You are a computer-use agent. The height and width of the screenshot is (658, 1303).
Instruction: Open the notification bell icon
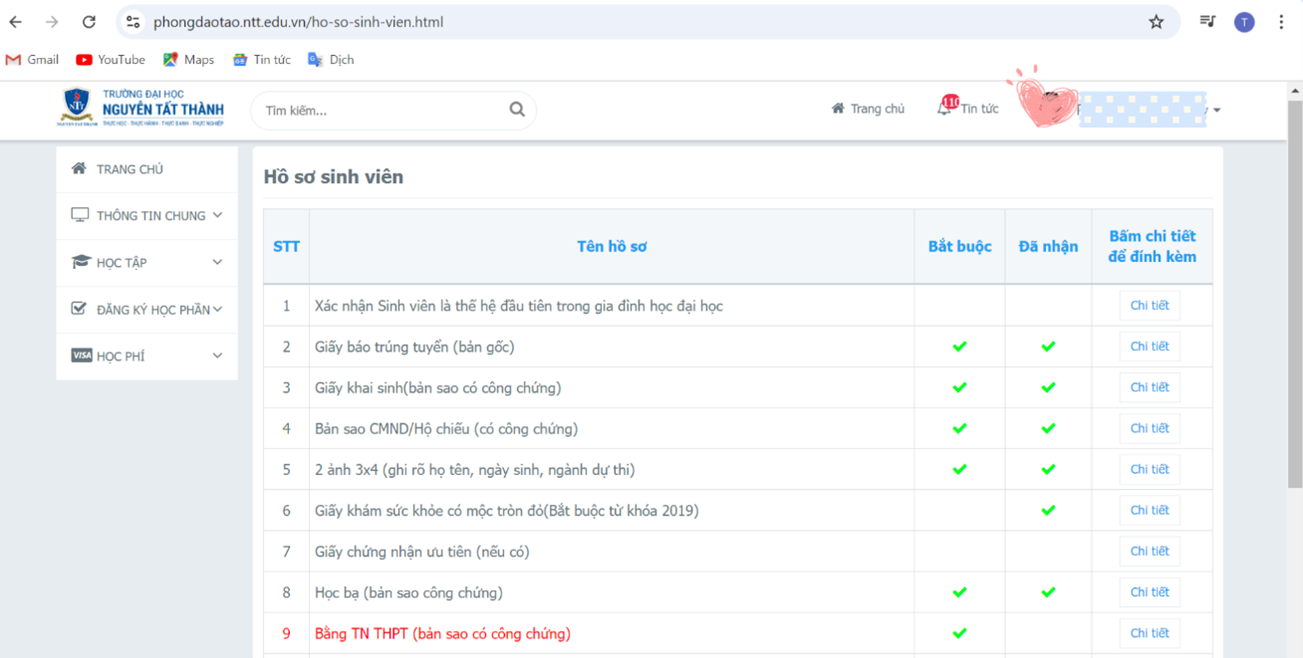click(944, 108)
